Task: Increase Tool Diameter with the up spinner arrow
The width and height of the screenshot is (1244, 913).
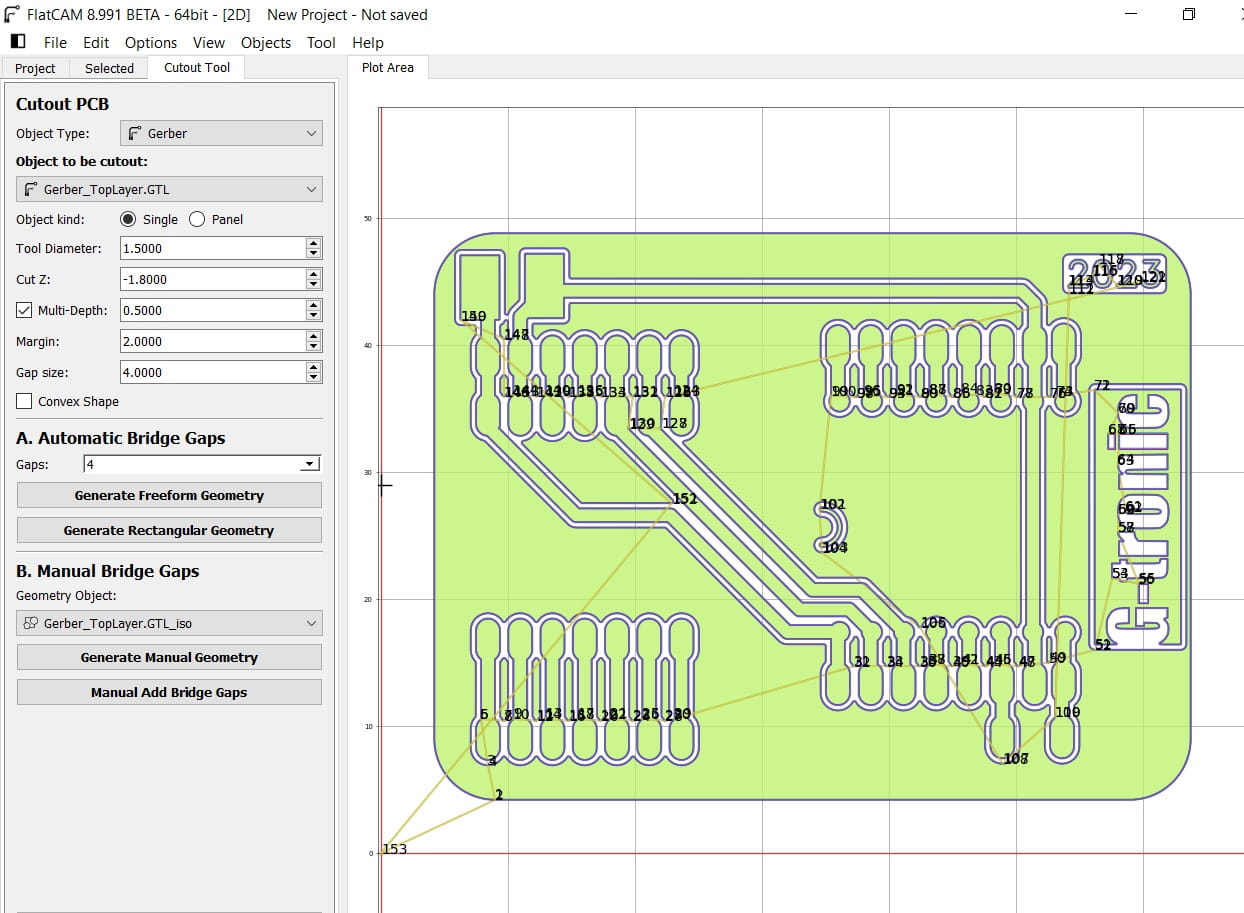Action: pyautogui.click(x=313, y=243)
